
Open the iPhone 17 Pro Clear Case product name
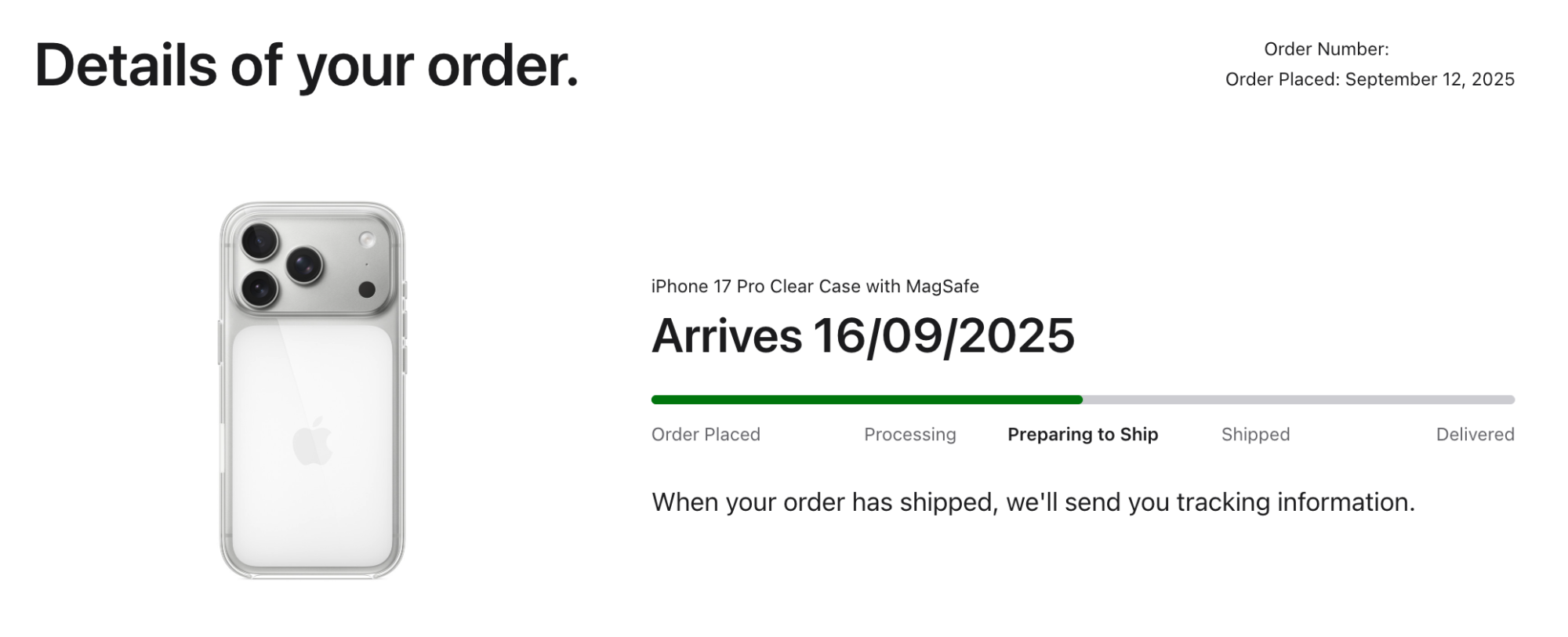coord(815,287)
